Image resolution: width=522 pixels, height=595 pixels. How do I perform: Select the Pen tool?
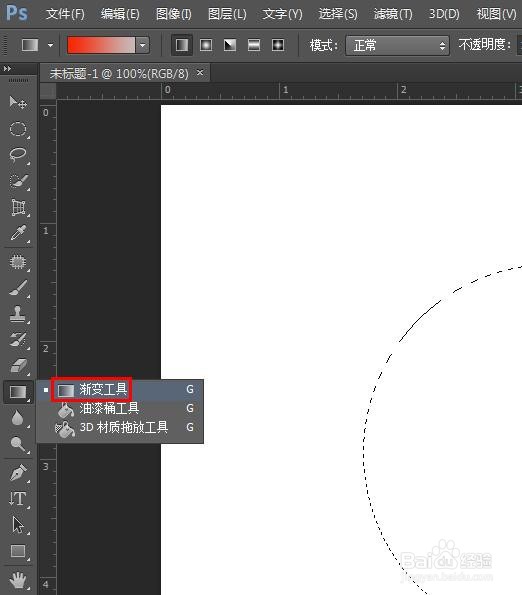click(18, 473)
